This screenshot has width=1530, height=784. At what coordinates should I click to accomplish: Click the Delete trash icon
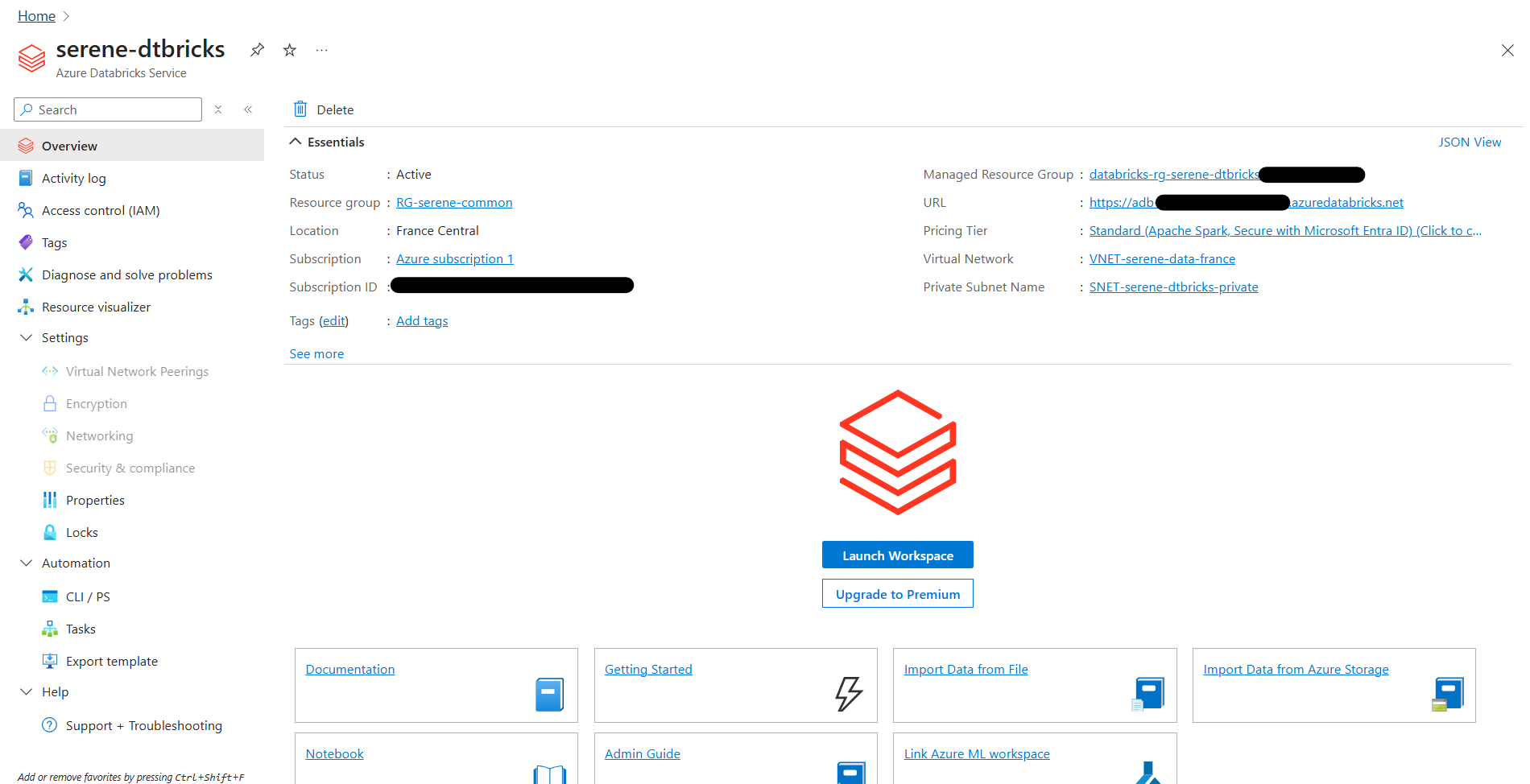click(300, 109)
